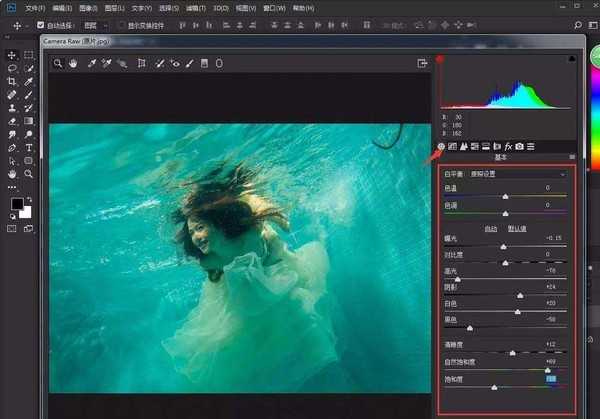Click the full screen toggle icon
Screen dimensions: 600x419
423,63
